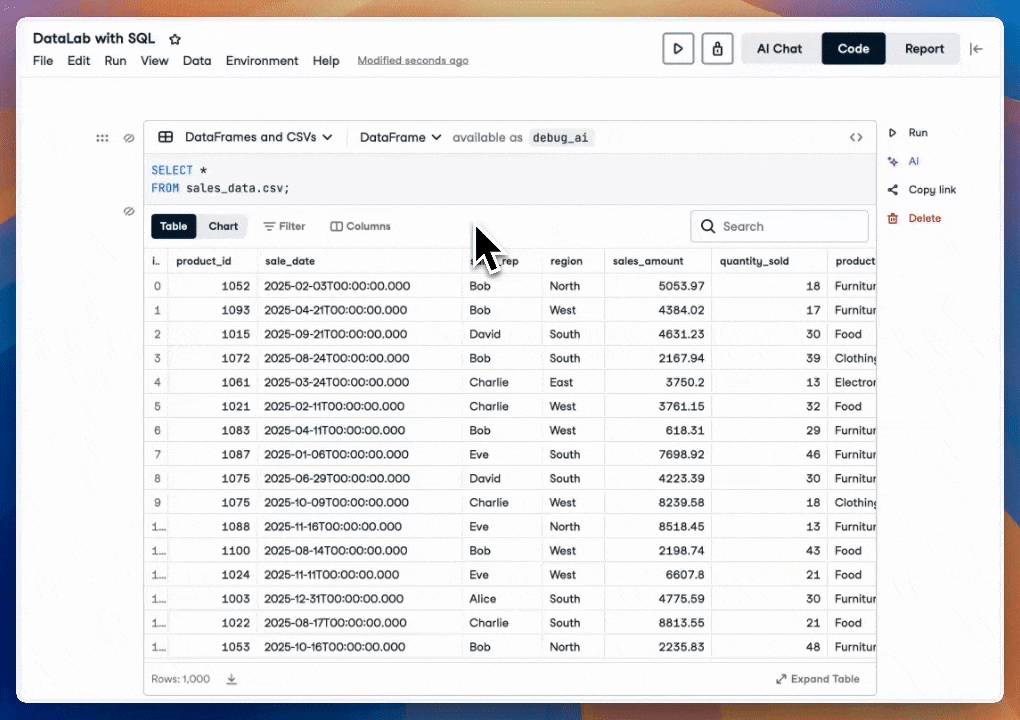
Task: Collapse the right sidebar panel arrow
Action: (x=976, y=49)
